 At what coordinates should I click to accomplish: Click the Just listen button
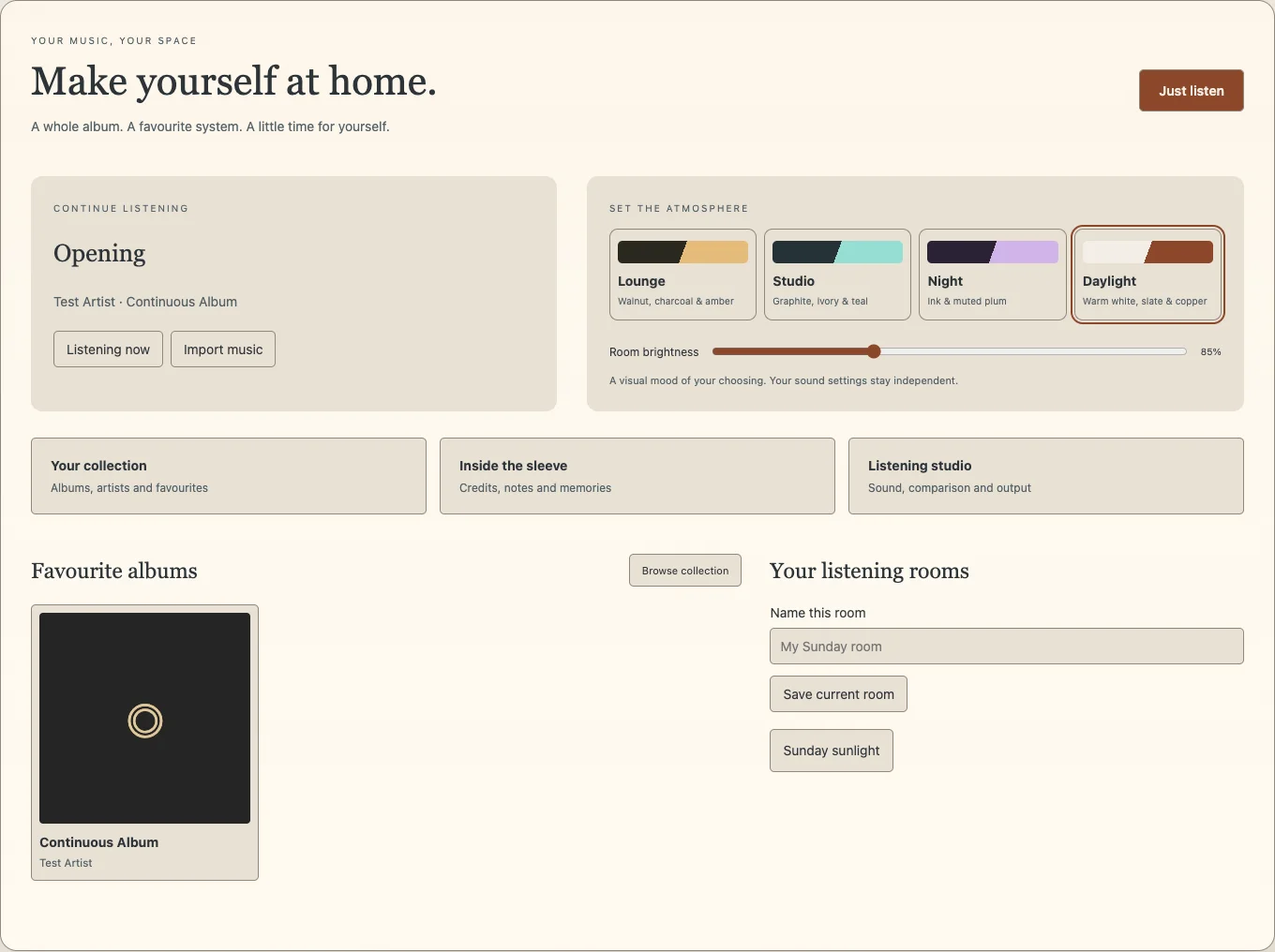(1191, 90)
